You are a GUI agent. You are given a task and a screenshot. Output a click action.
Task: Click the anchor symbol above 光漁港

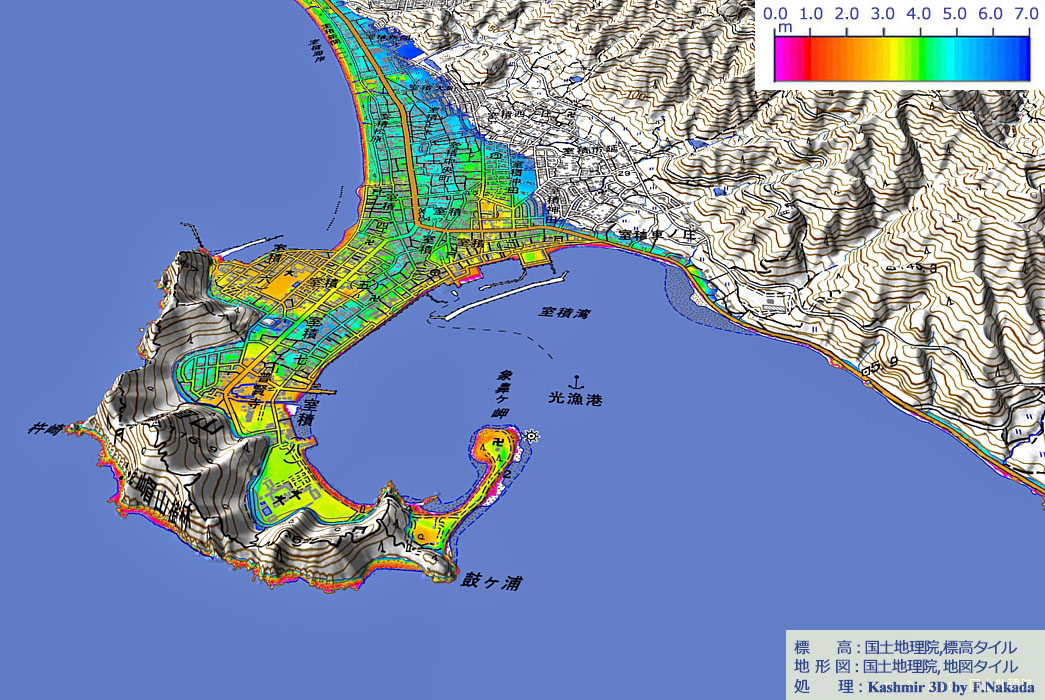point(575,381)
